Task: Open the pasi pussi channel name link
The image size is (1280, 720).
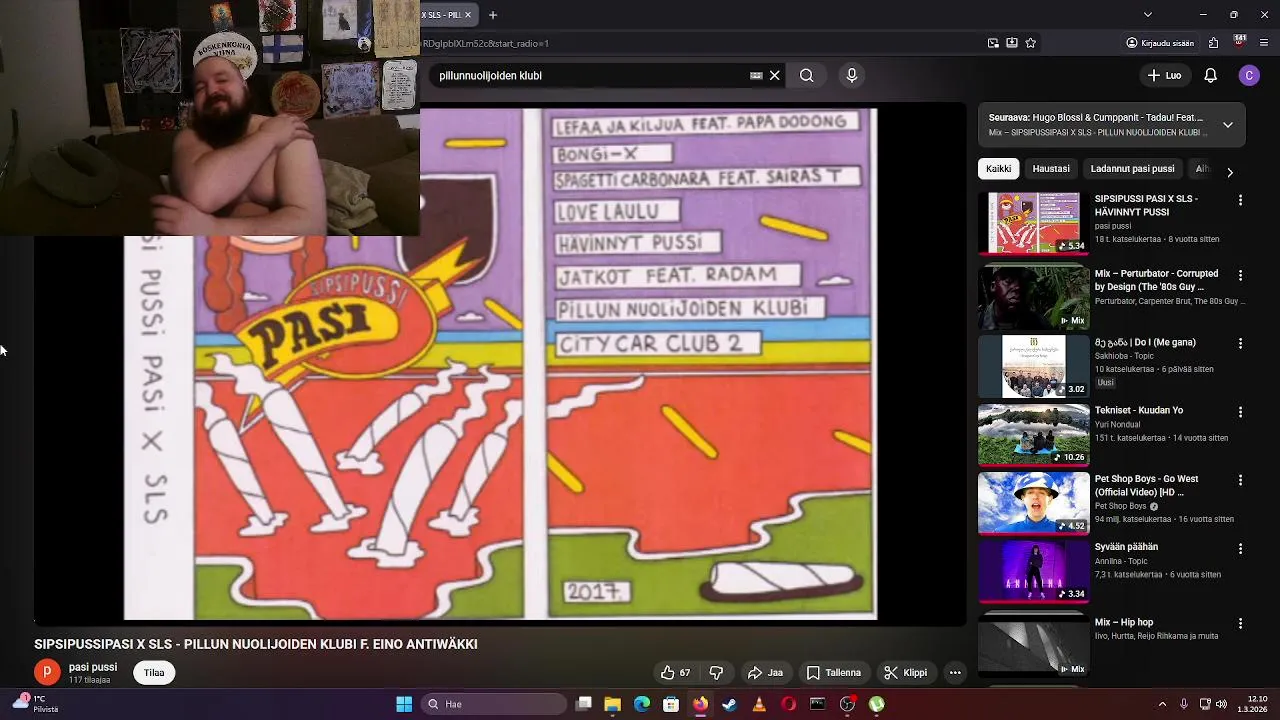Action: point(93,667)
